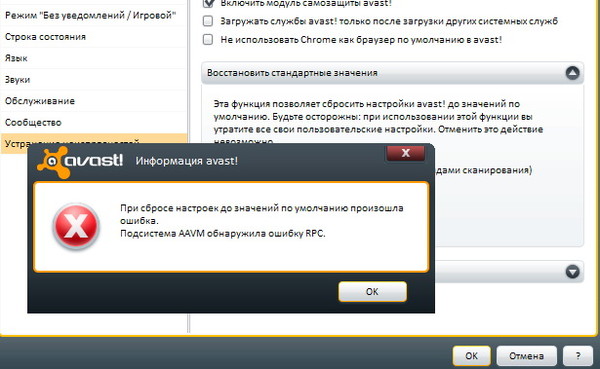Screen dimensions: 600x369
Task: Select Строка состояния in the sidebar
Action: click(x=94, y=37)
